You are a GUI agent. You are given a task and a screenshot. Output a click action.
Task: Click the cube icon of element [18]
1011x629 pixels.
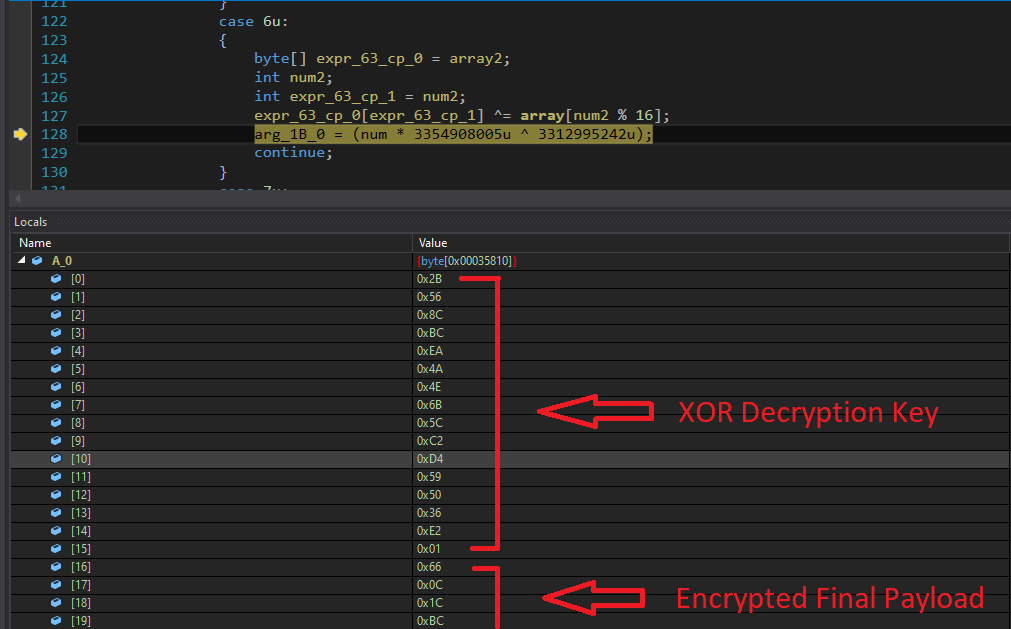56,603
